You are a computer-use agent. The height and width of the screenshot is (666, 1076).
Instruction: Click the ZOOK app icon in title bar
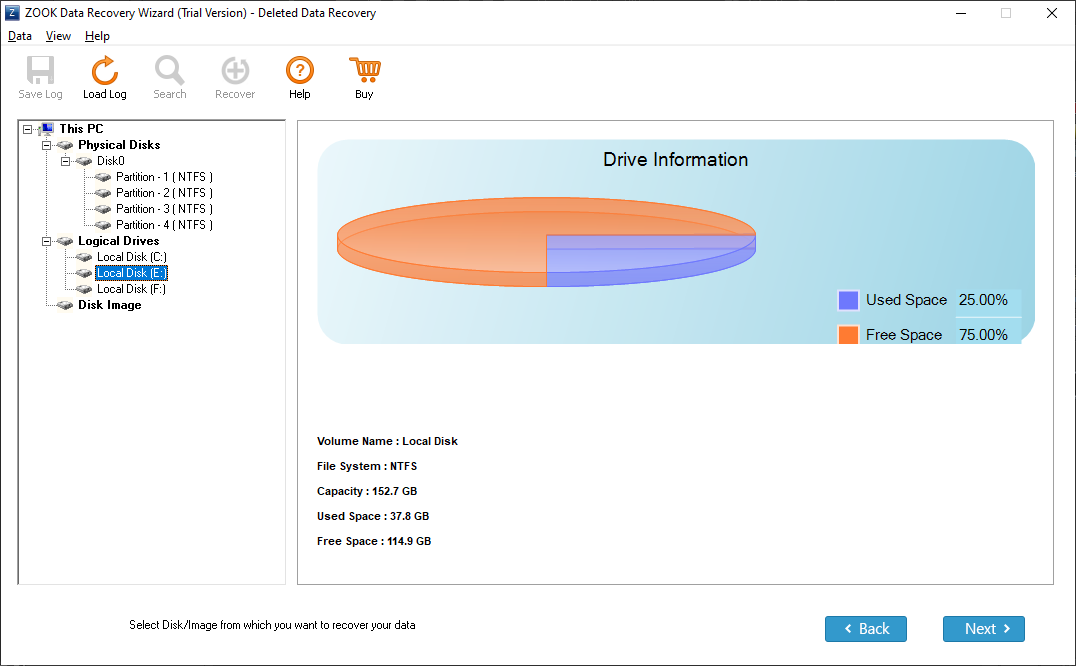[x=12, y=12]
